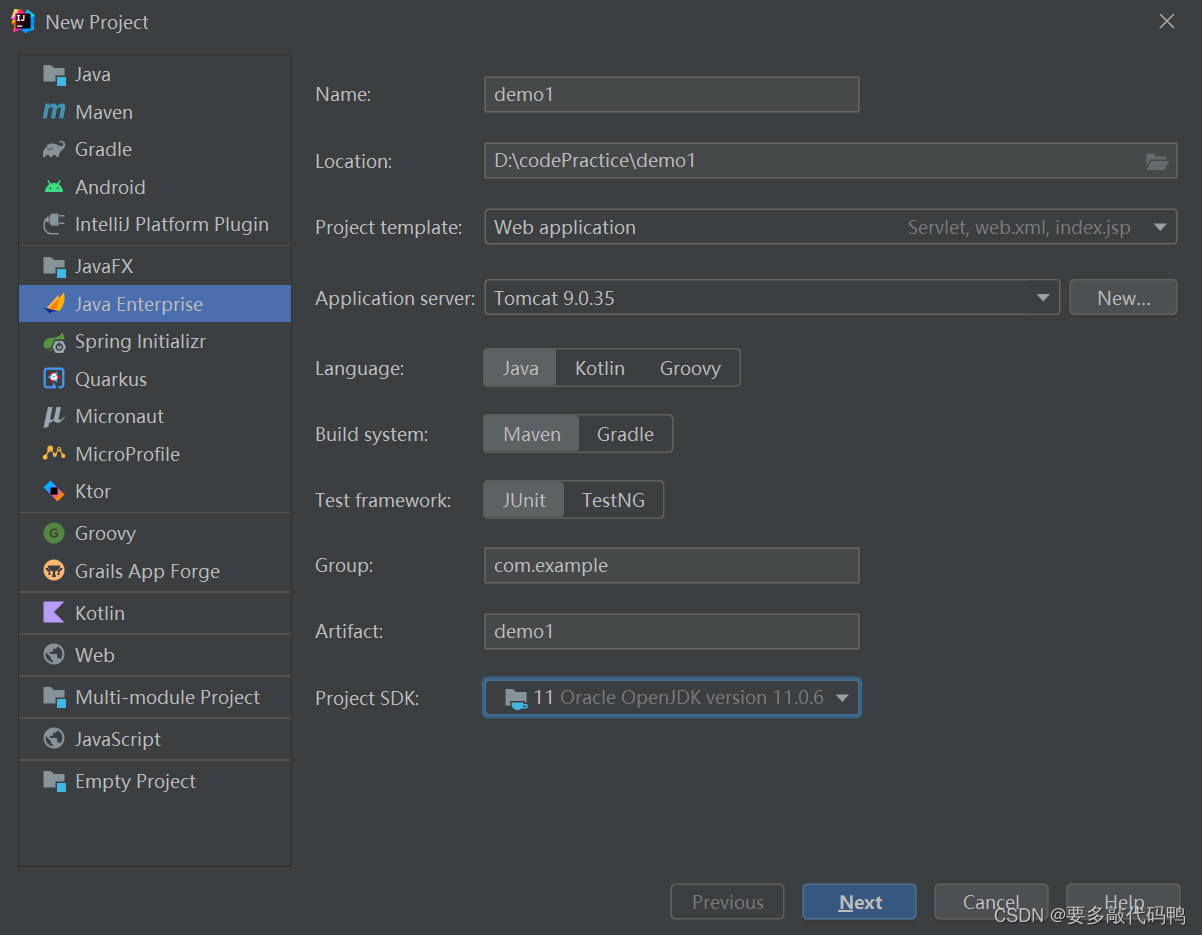Expand the Application server dropdown arrow

[1043, 298]
